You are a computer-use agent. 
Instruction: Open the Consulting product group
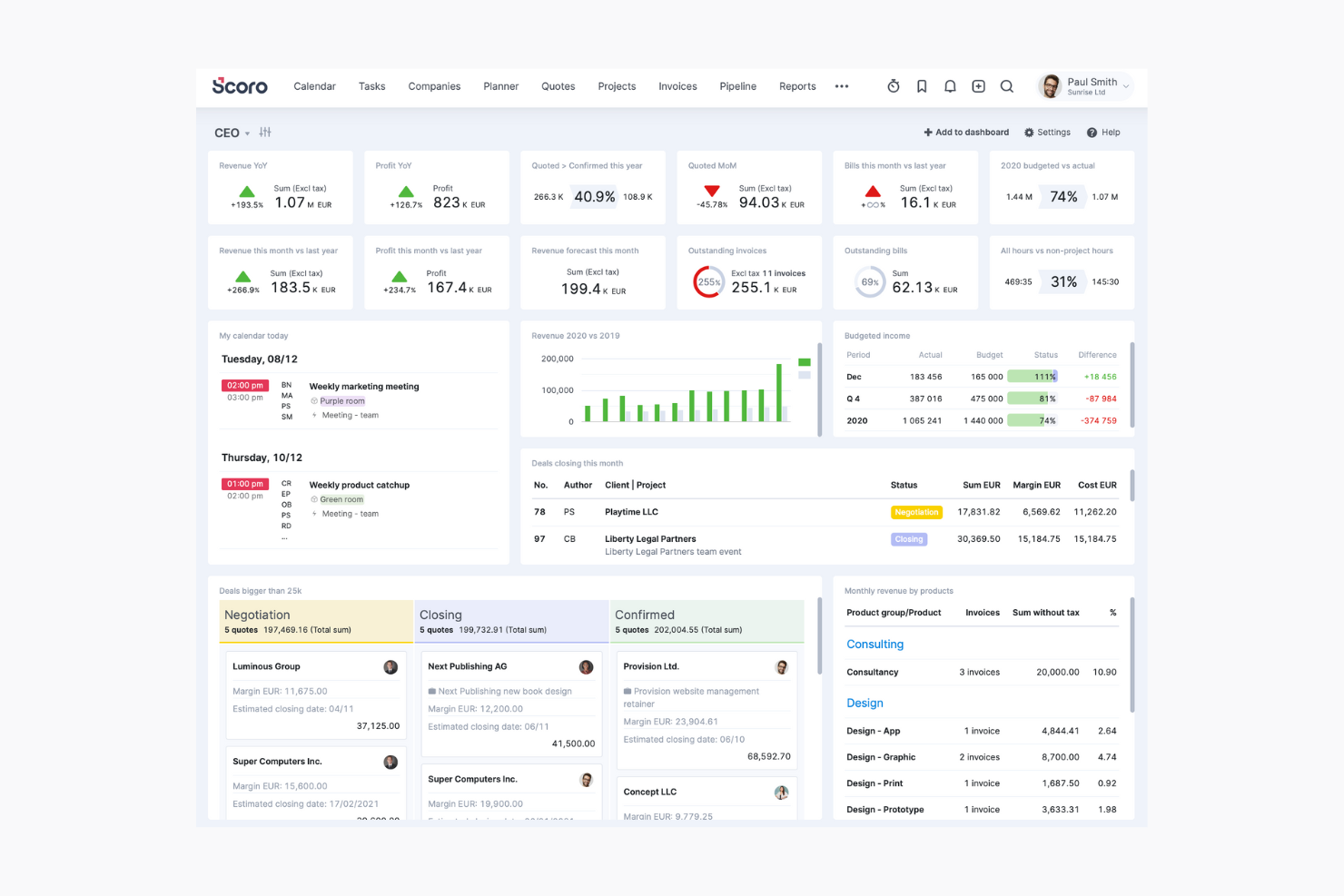point(875,645)
